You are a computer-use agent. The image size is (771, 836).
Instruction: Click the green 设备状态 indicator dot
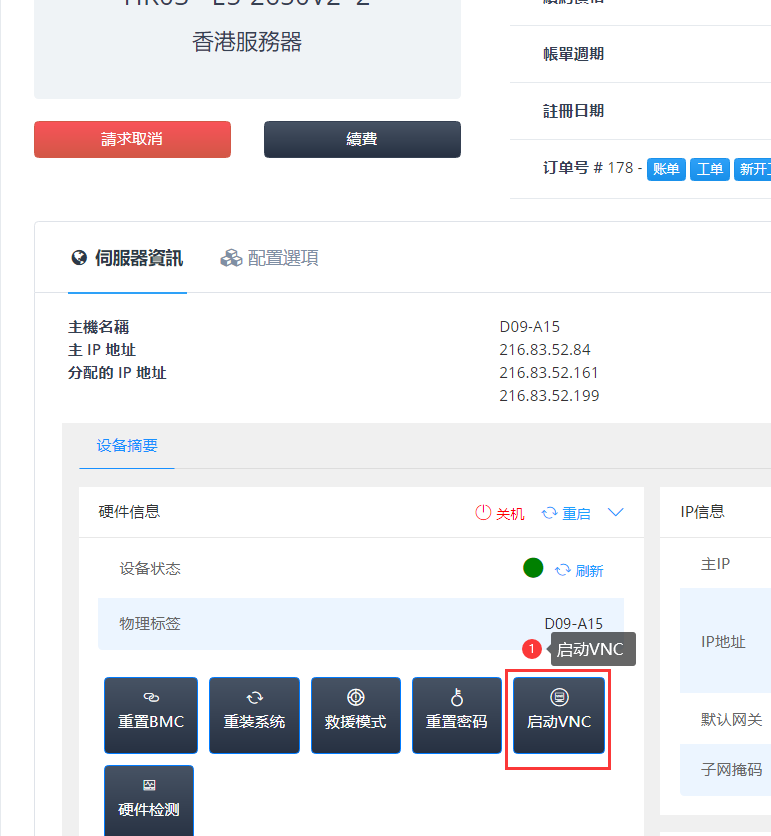coord(533,568)
